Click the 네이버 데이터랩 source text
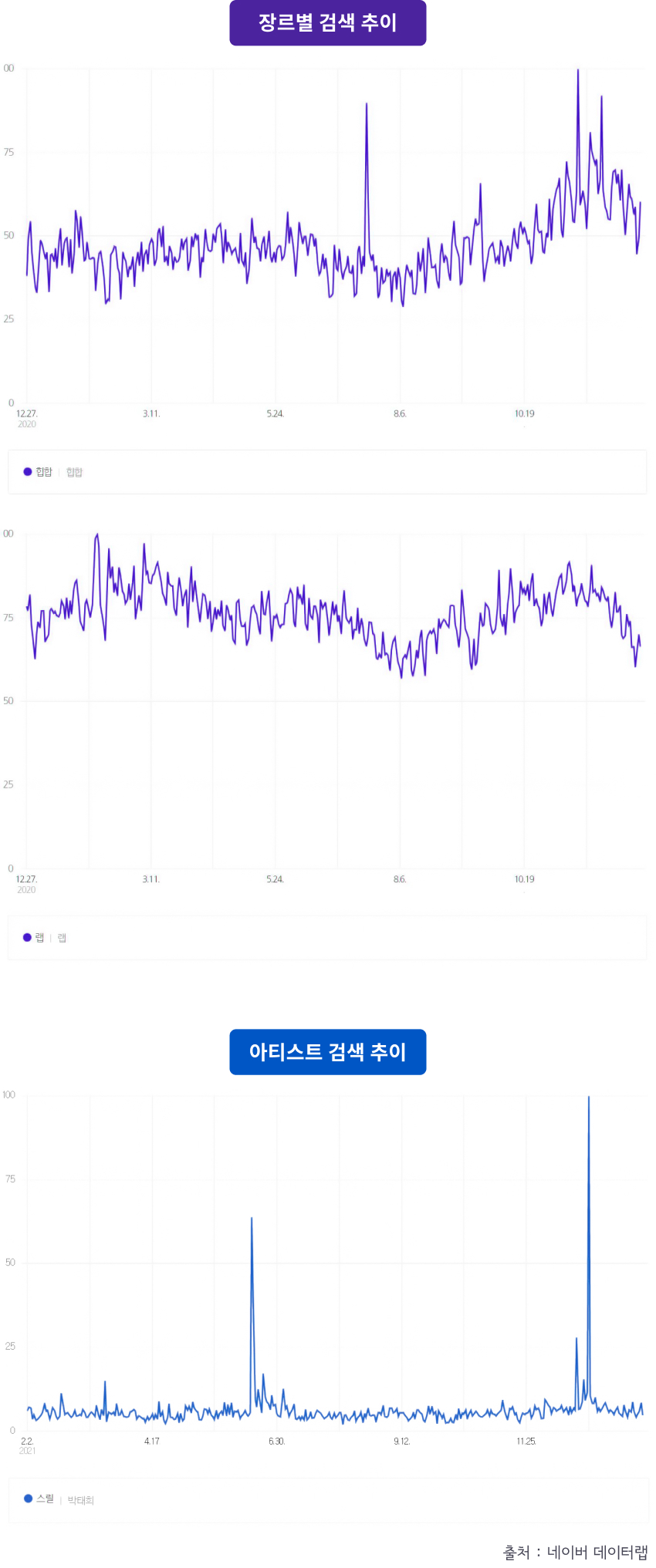 (597, 1552)
